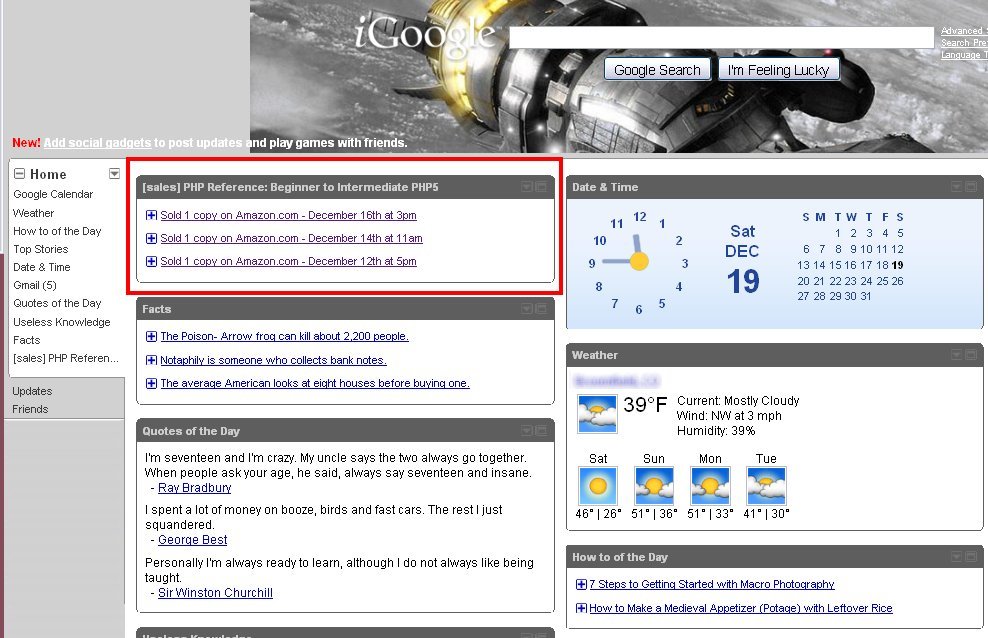Click the analog clock face

[x=638, y=261]
